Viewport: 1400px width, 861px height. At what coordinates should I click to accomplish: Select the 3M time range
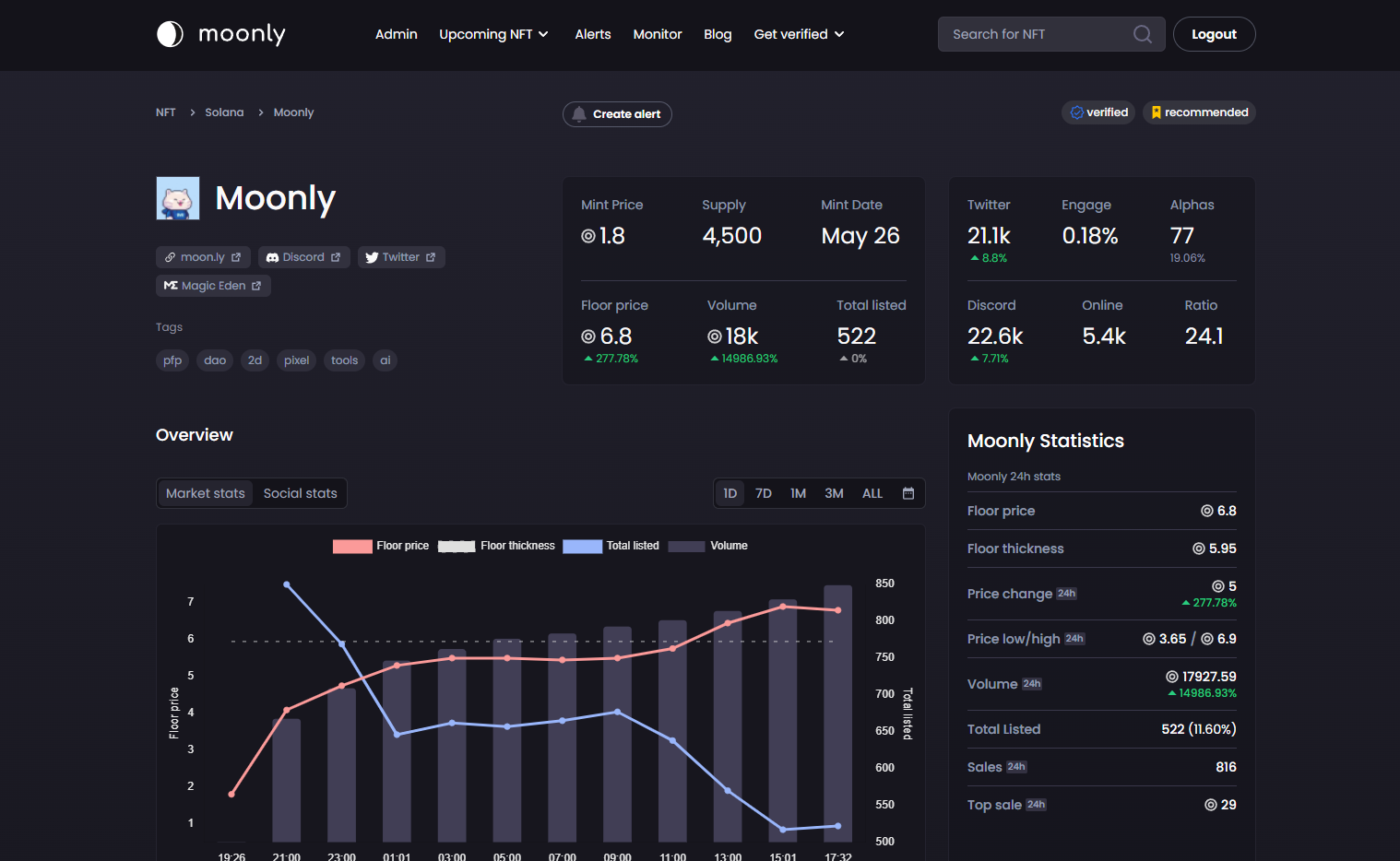(834, 493)
